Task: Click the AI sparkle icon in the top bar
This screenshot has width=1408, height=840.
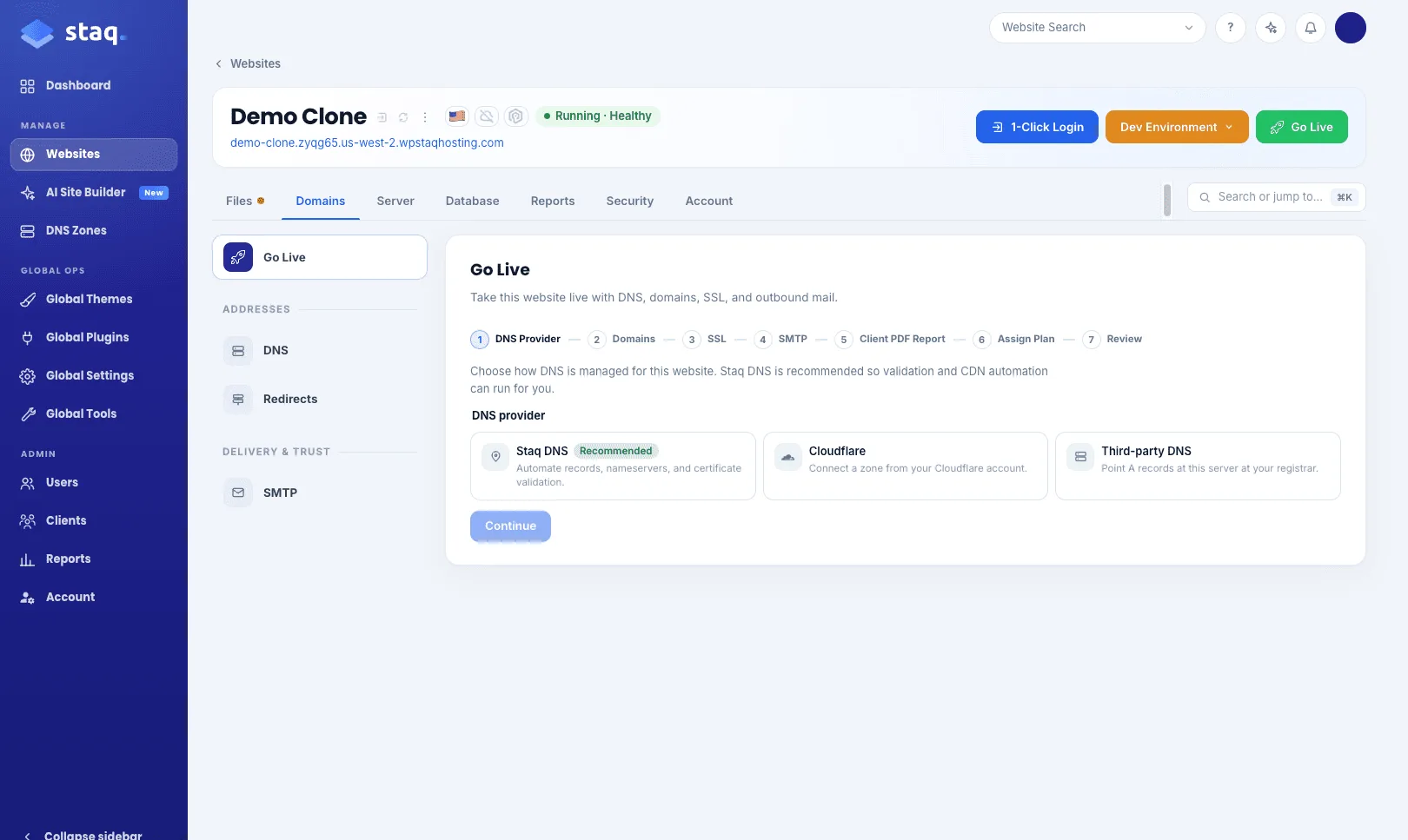Action: point(1271,28)
